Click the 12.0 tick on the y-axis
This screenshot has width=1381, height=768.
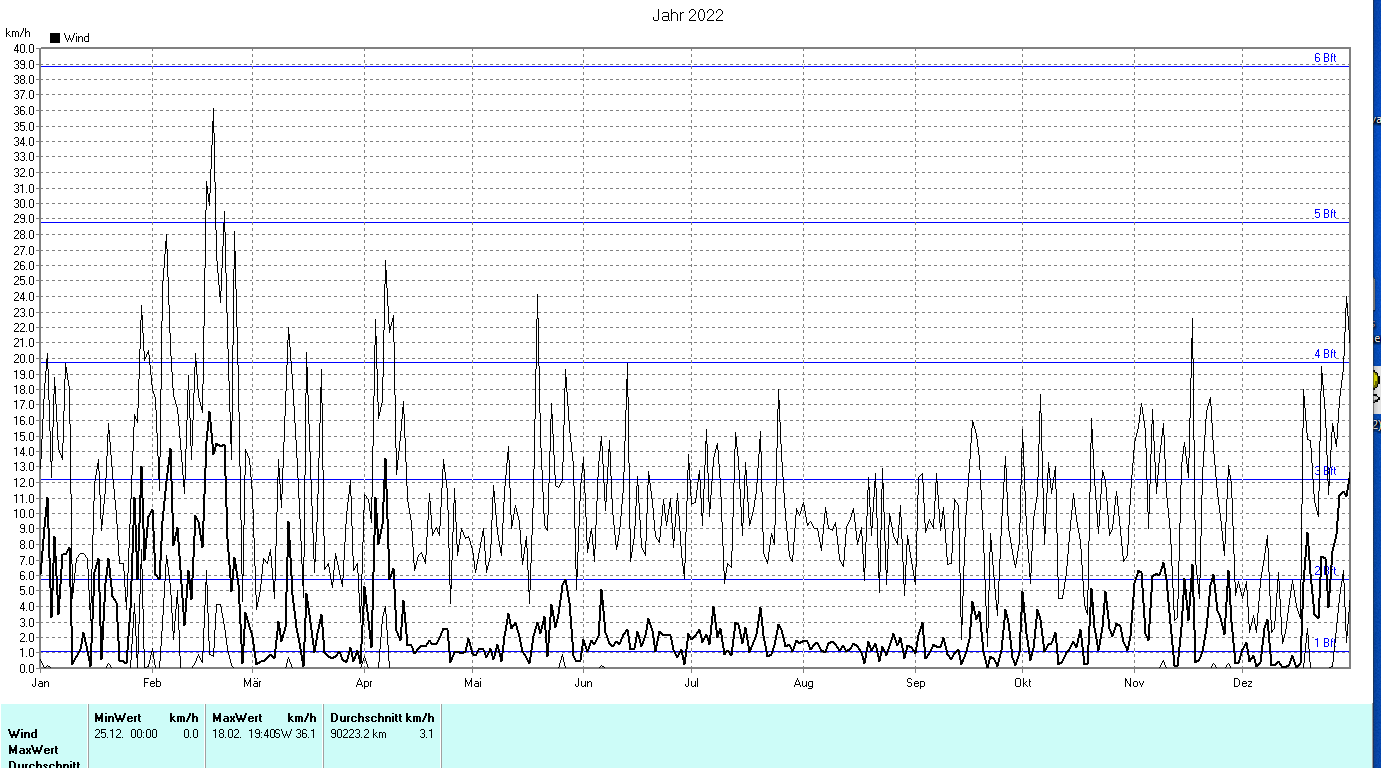[x=24, y=483]
